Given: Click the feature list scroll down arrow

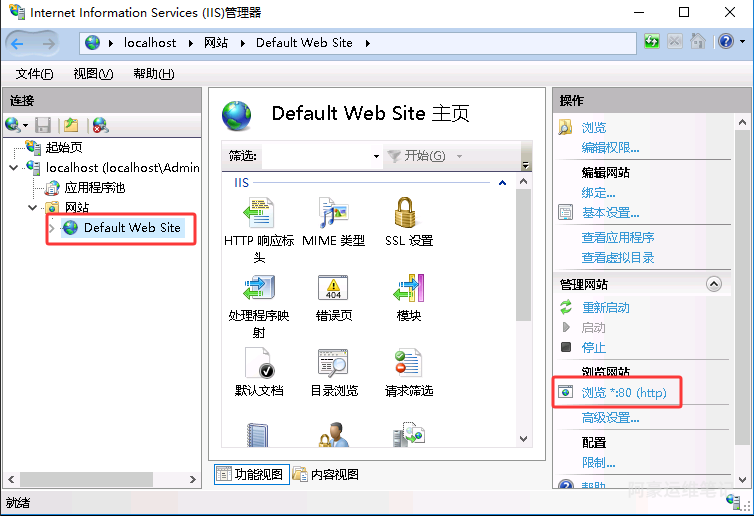Looking at the screenshot, I should point(523,439).
